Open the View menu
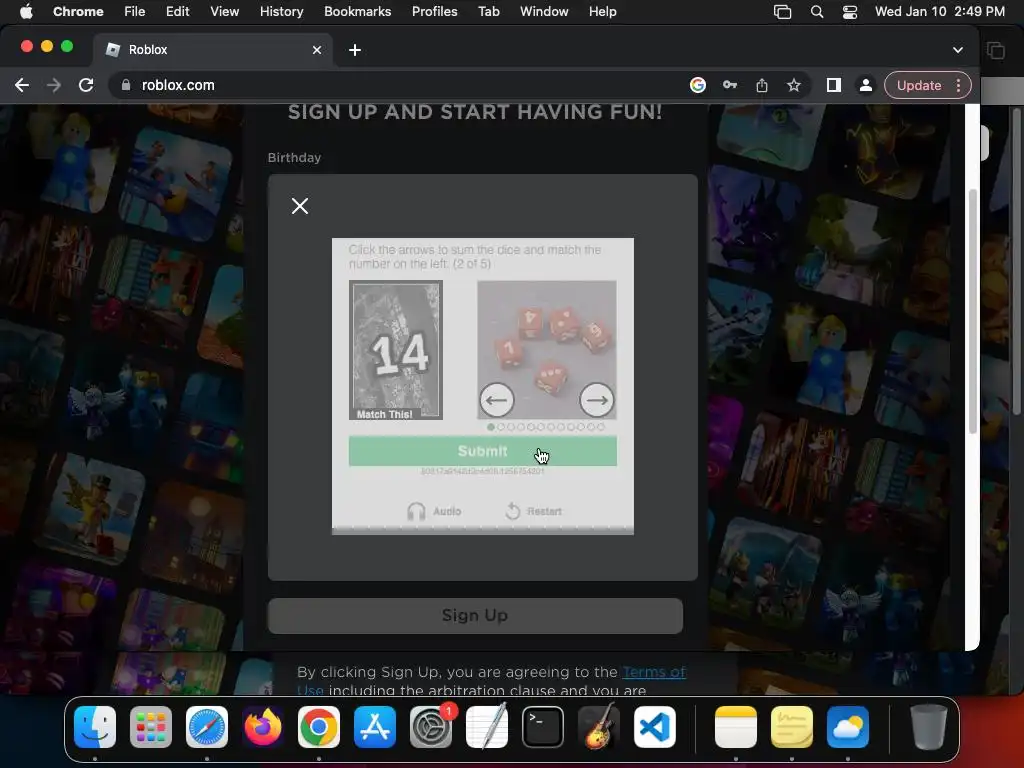The width and height of the screenshot is (1024, 768). pos(224,12)
